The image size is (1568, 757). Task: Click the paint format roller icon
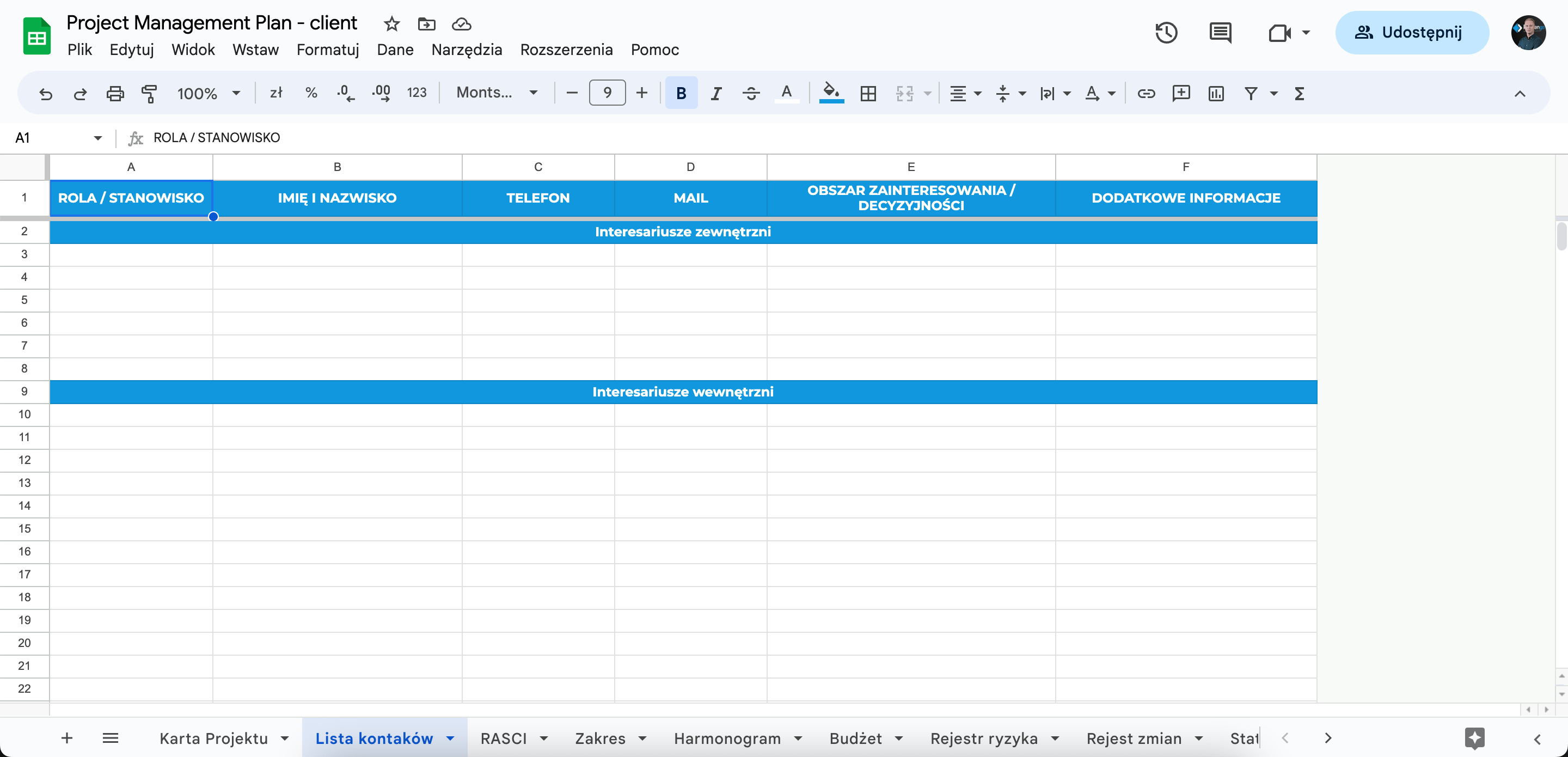click(x=149, y=93)
